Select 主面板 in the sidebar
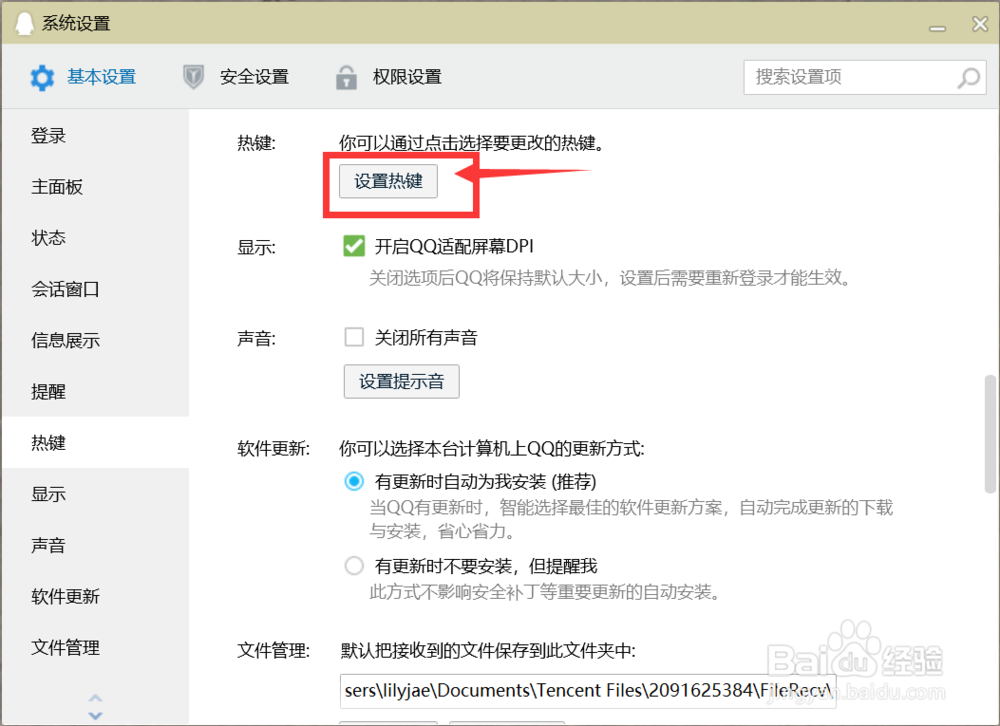This screenshot has height=726, width=1000. pyautogui.click(x=96, y=186)
